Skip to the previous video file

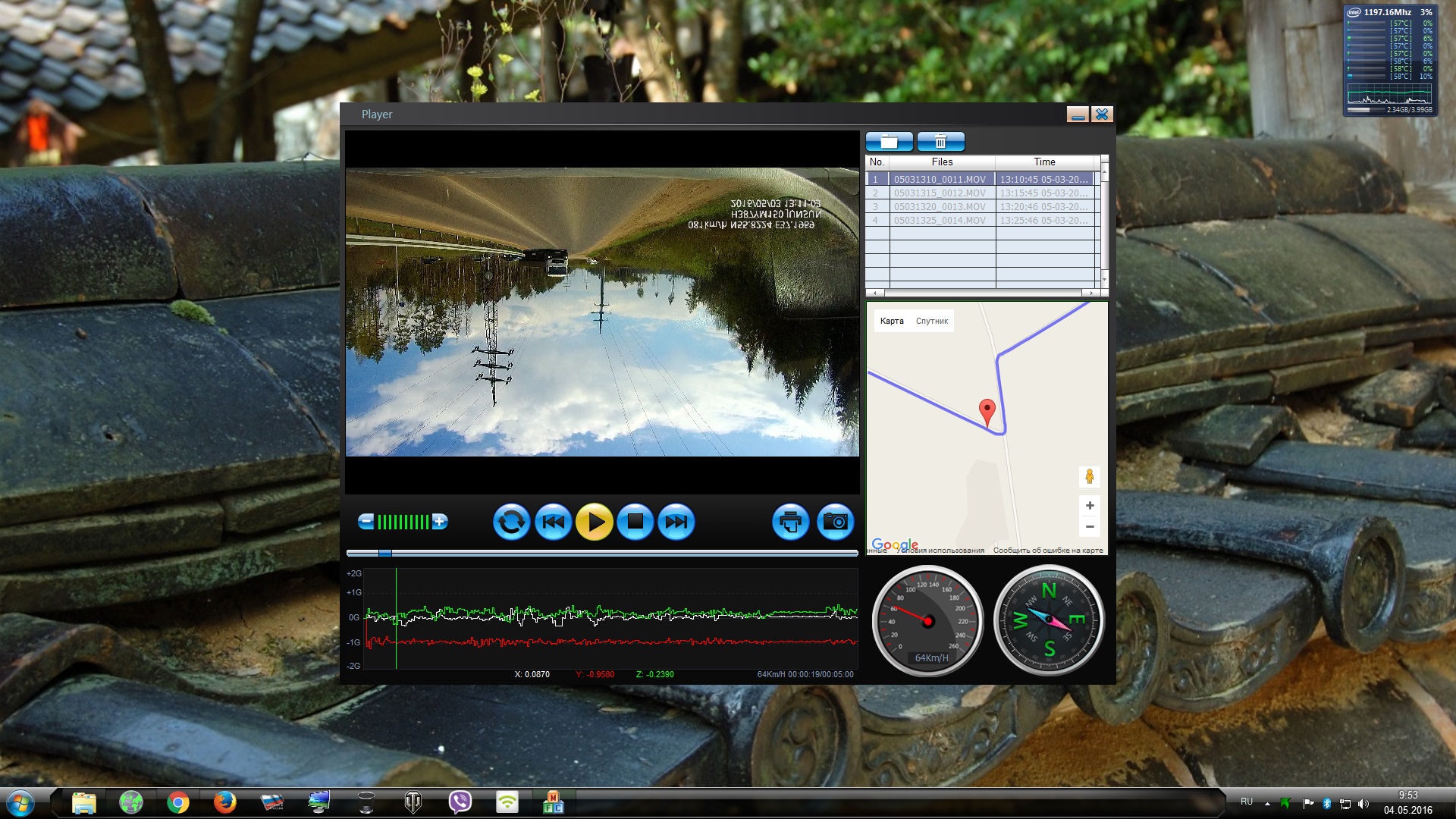click(x=554, y=522)
